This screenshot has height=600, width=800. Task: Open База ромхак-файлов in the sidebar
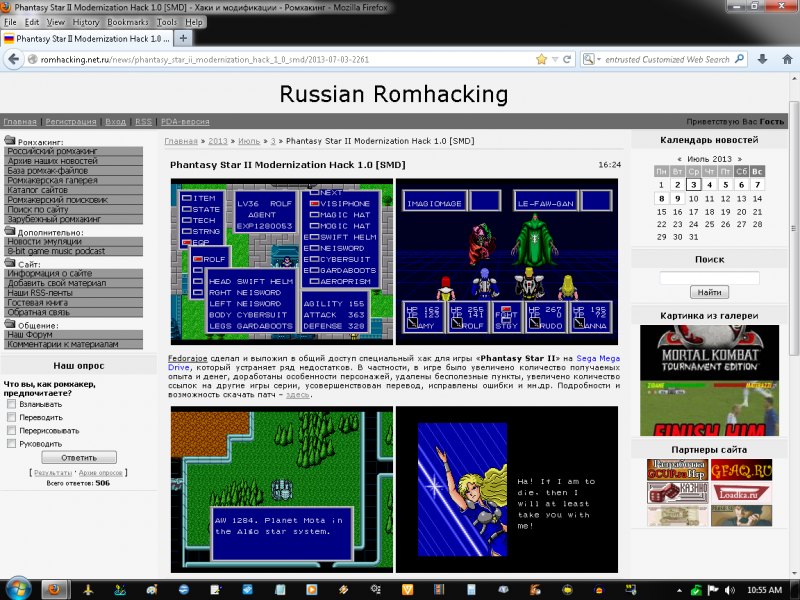tap(73, 170)
